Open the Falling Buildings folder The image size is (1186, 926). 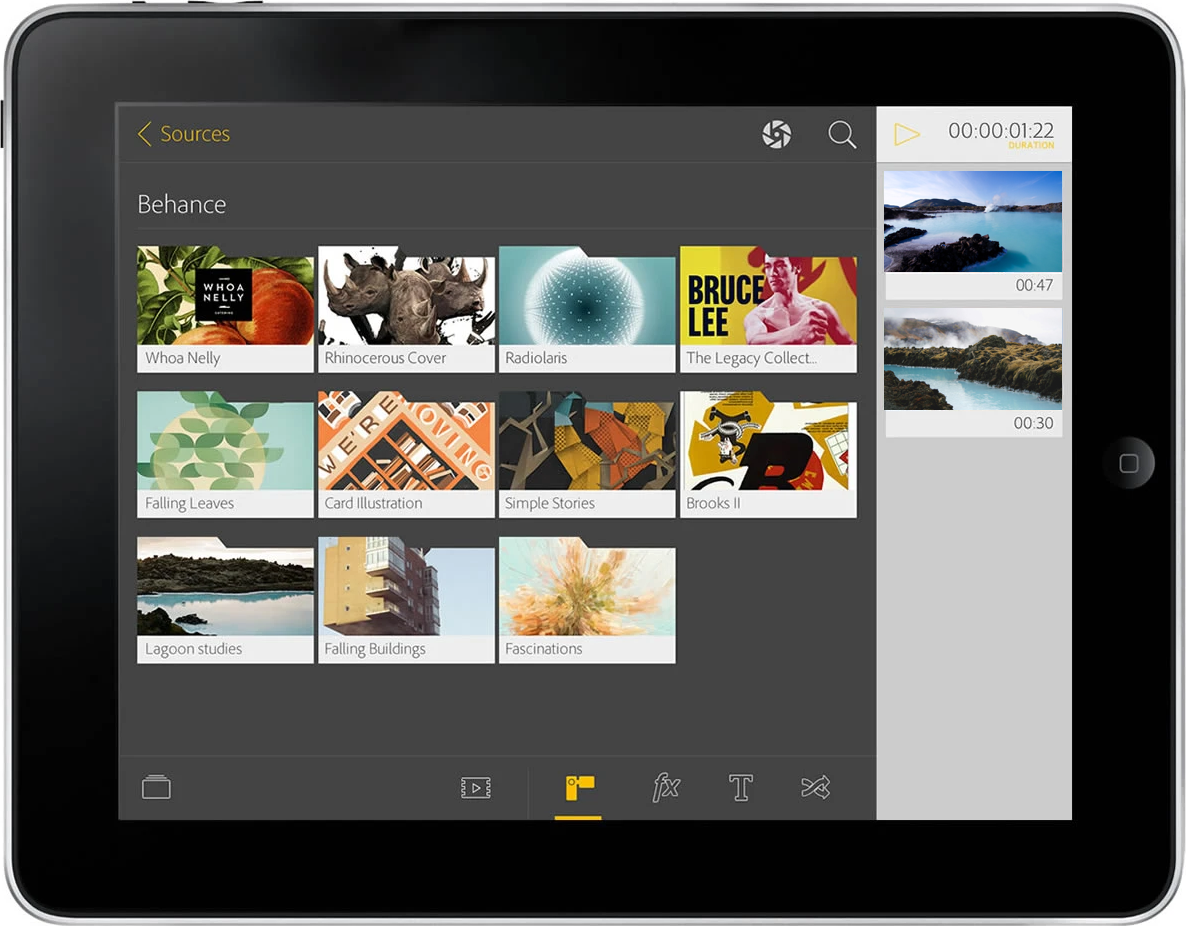[x=406, y=600]
